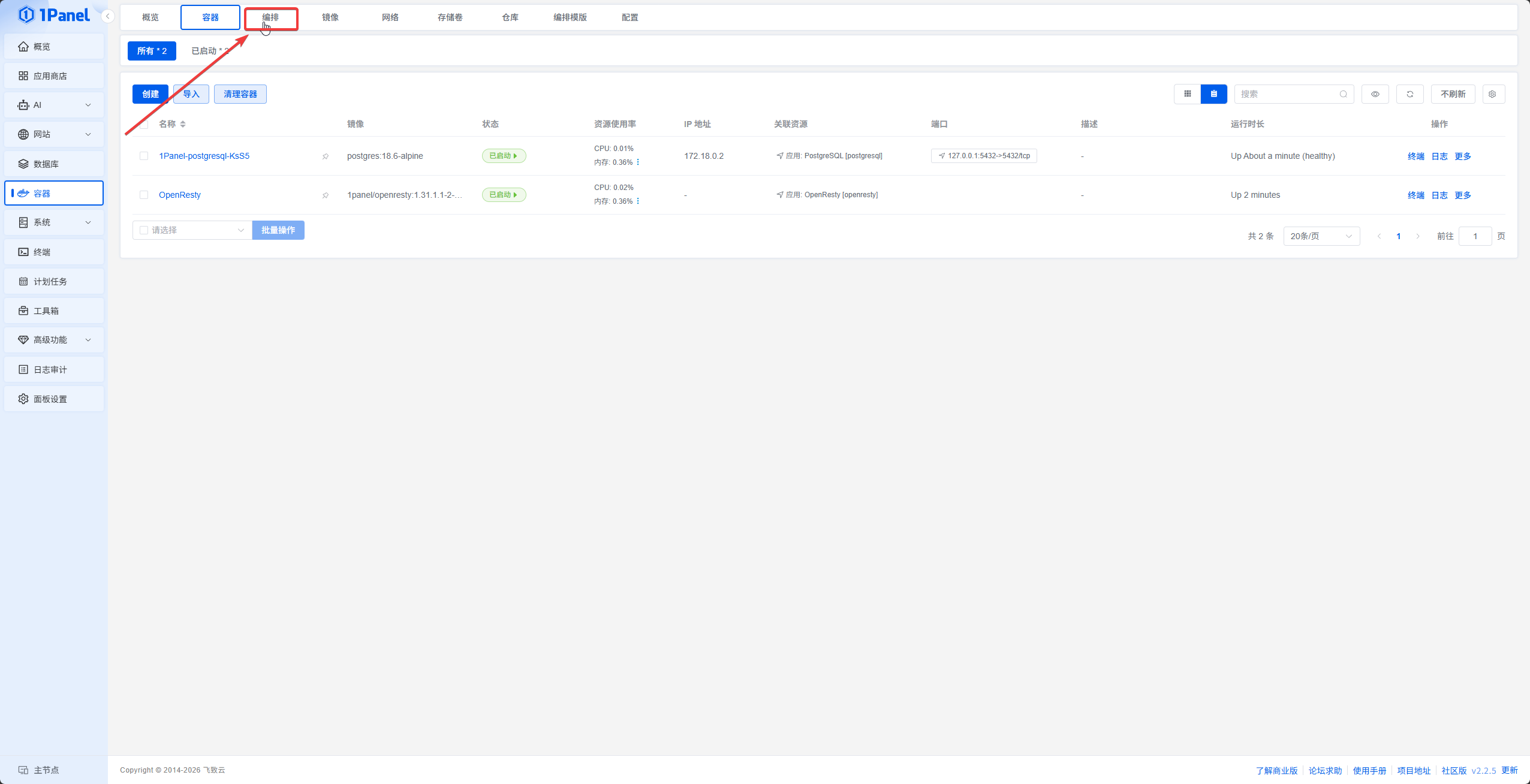Expand the 网站 sidebar menu
The width and height of the screenshot is (1530, 784).
point(54,134)
